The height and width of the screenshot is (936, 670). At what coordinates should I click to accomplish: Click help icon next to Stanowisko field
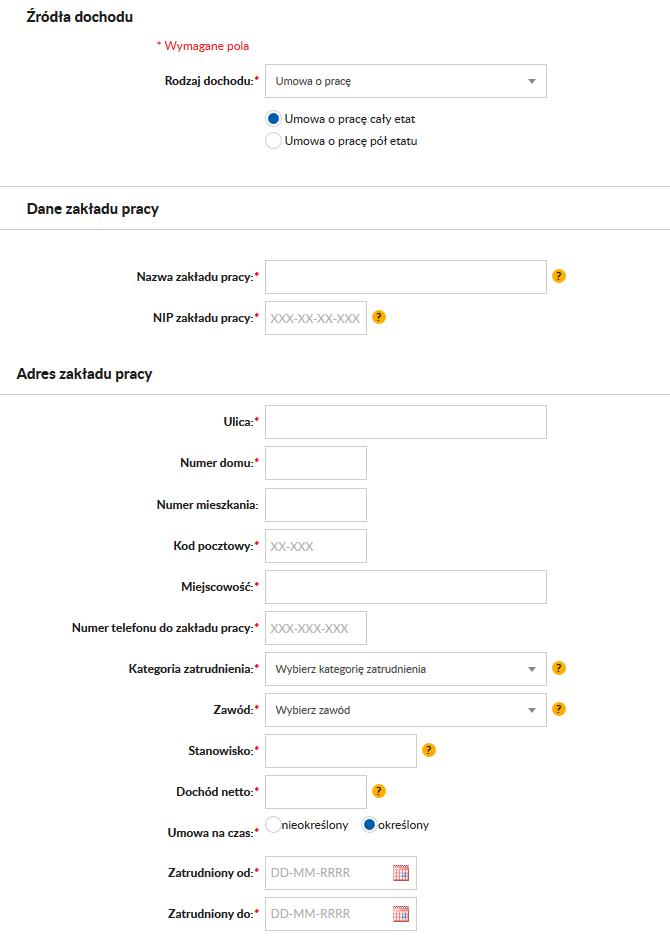click(429, 749)
